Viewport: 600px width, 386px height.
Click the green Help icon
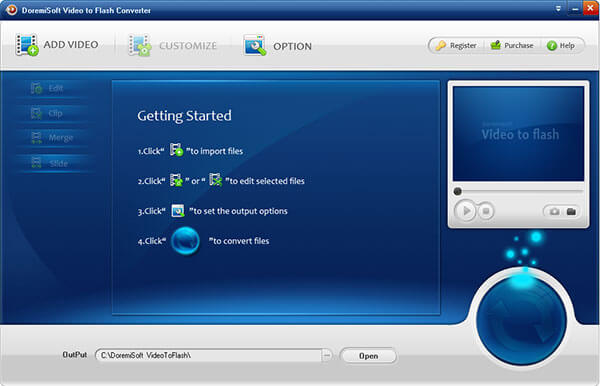(552, 46)
